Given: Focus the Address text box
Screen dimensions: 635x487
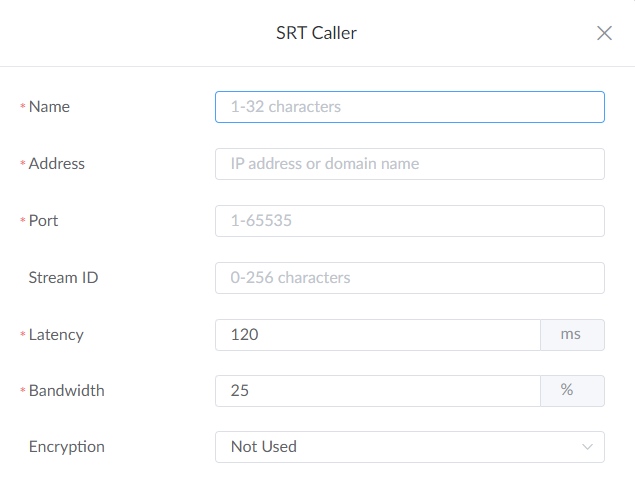Looking at the screenshot, I should (x=409, y=164).
